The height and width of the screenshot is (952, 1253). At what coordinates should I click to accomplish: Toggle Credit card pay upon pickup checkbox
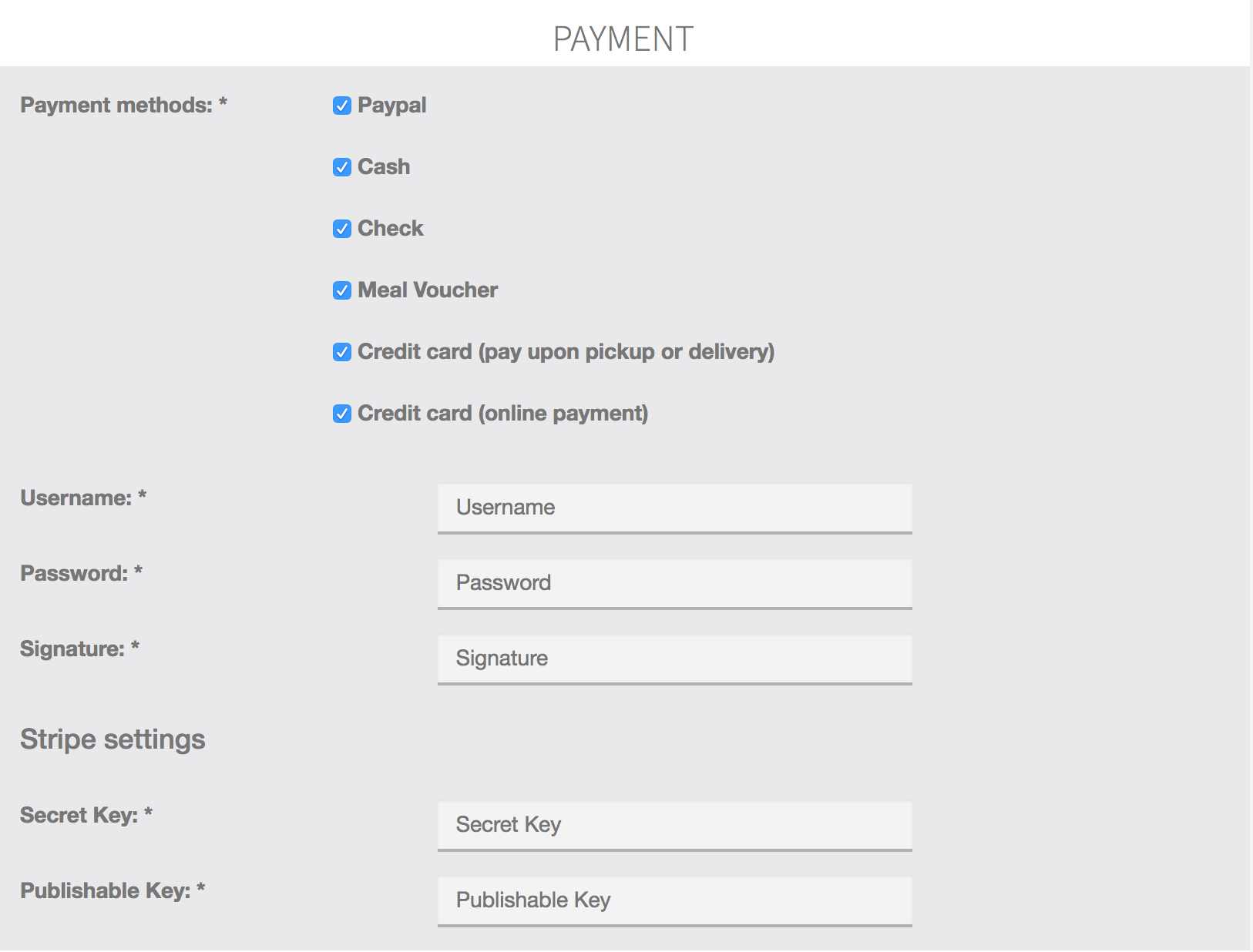pyautogui.click(x=342, y=352)
